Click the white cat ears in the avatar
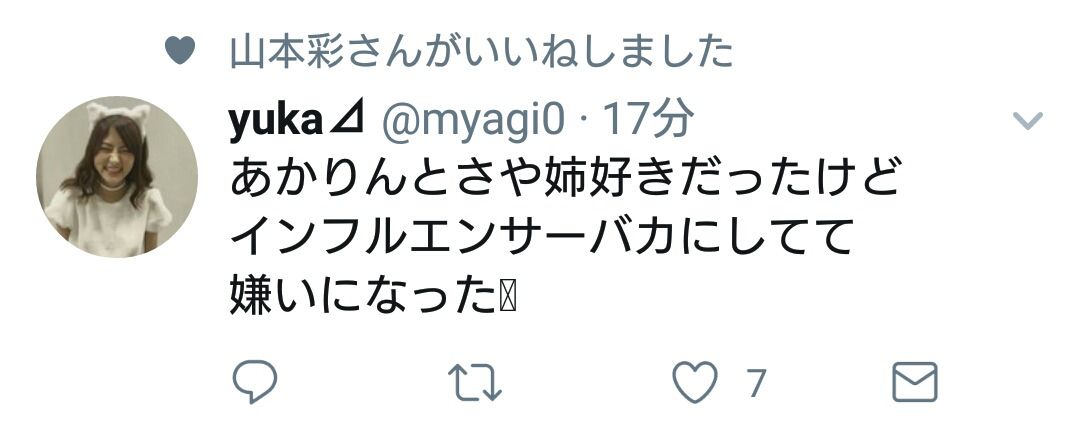 pos(118,113)
